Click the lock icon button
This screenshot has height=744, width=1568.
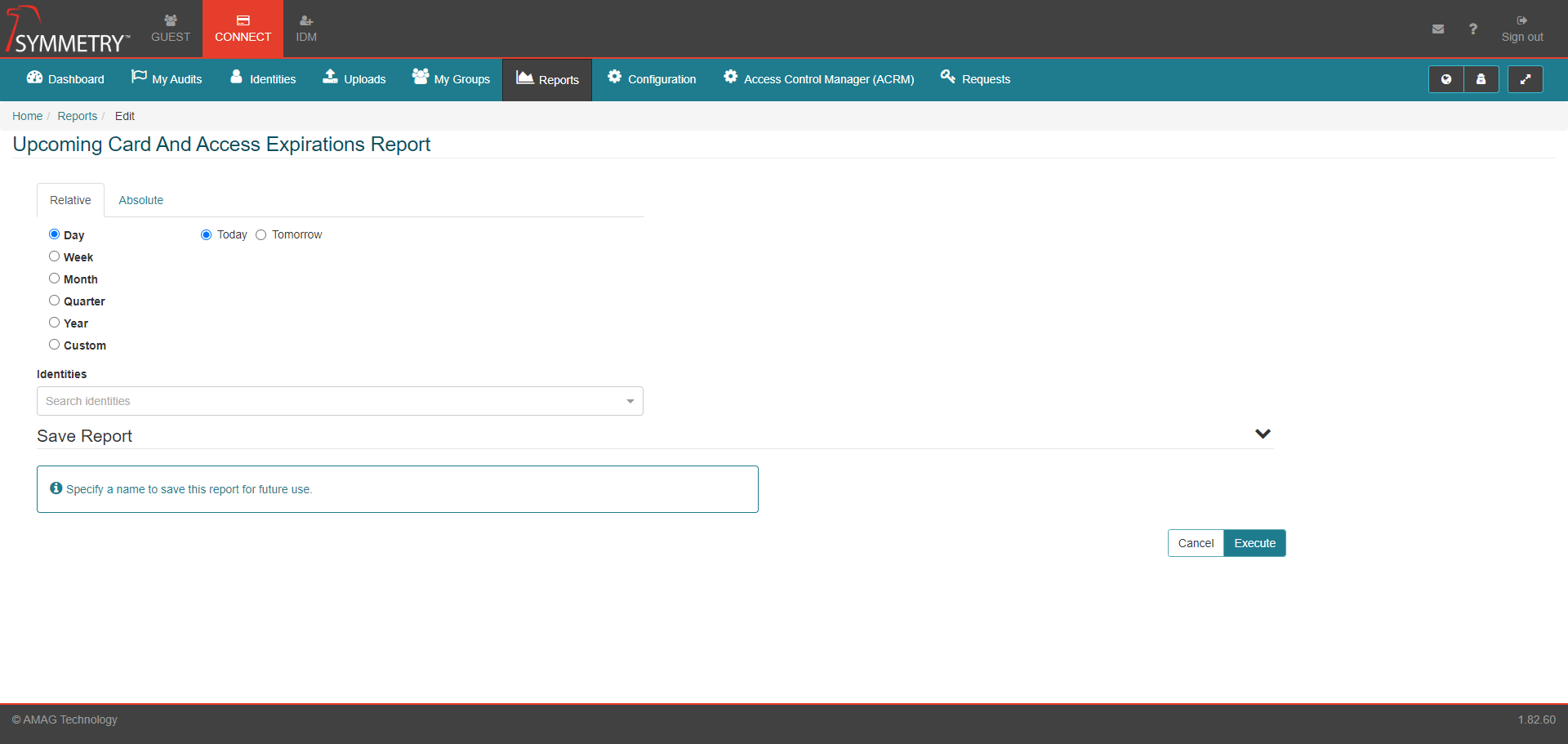point(1481,79)
